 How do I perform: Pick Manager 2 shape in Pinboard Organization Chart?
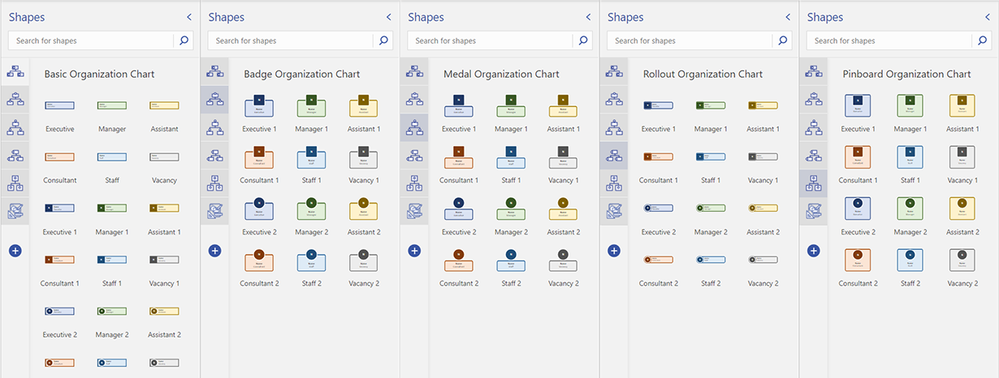910,208
